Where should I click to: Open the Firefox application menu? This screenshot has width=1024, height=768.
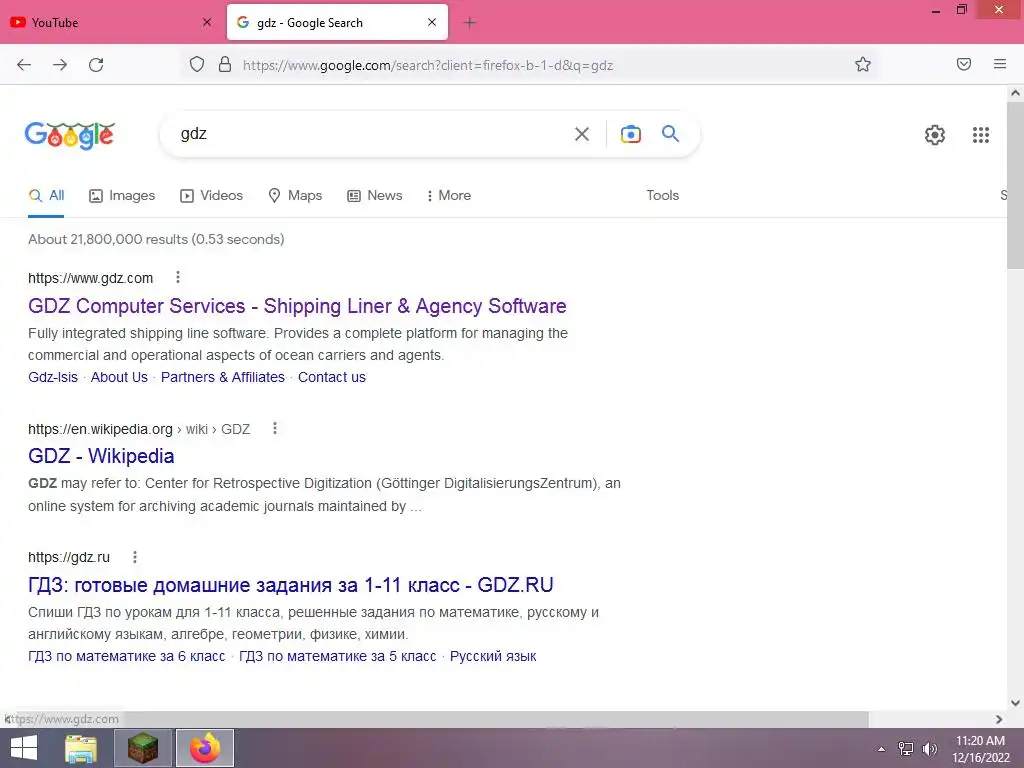click(x=1000, y=64)
